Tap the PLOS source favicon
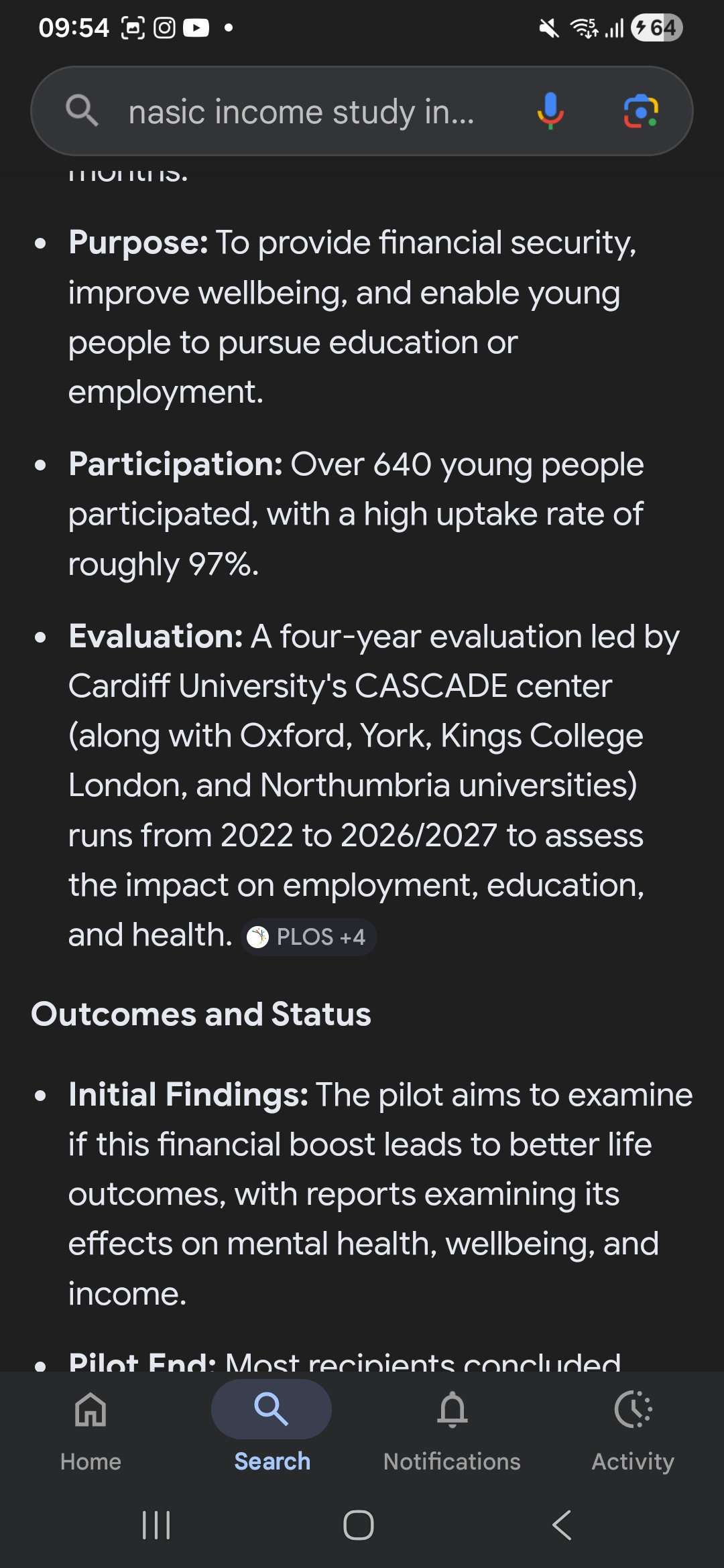This screenshot has width=724, height=1568. point(257,937)
